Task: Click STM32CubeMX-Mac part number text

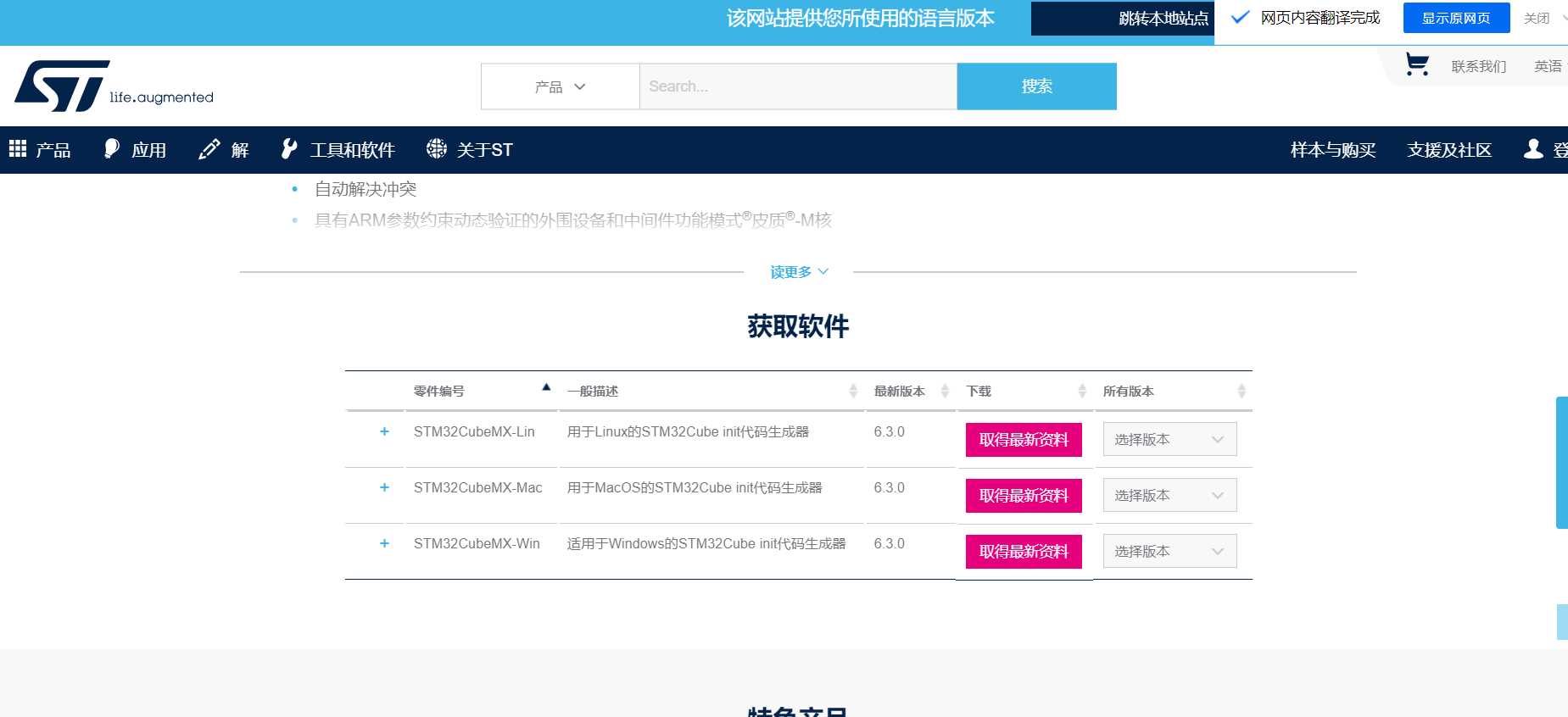Action: [477, 487]
